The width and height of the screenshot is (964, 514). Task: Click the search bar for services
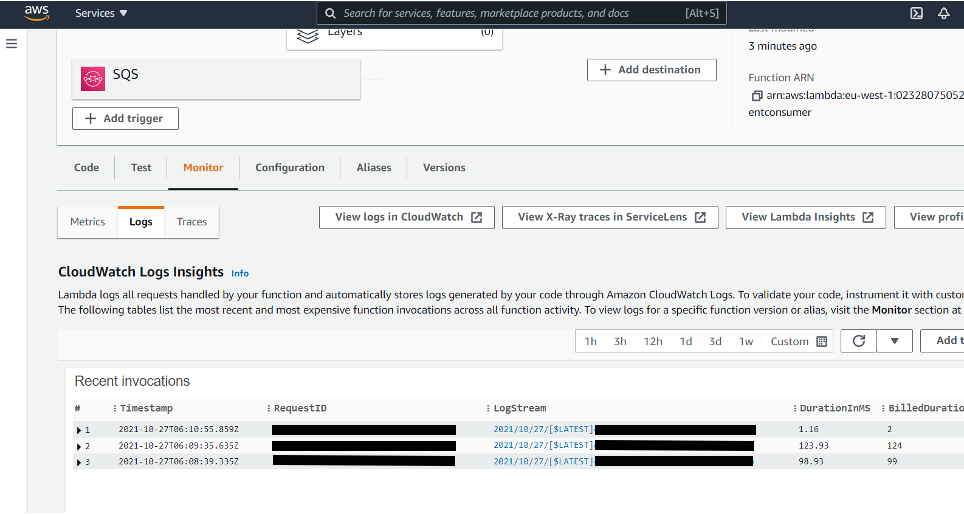click(521, 13)
